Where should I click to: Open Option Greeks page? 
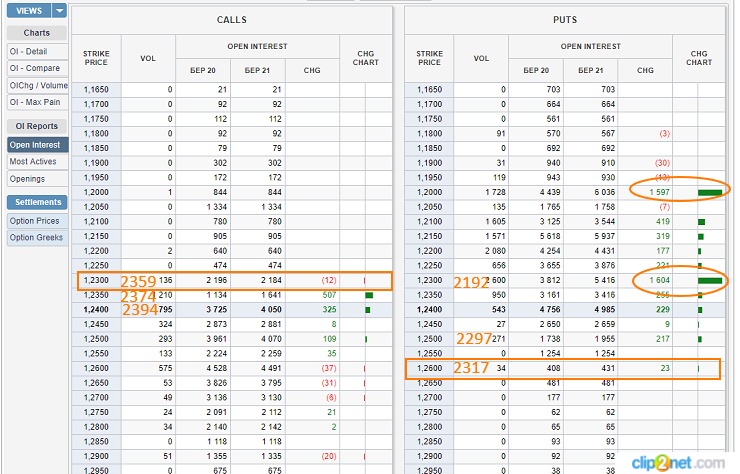click(x=38, y=237)
